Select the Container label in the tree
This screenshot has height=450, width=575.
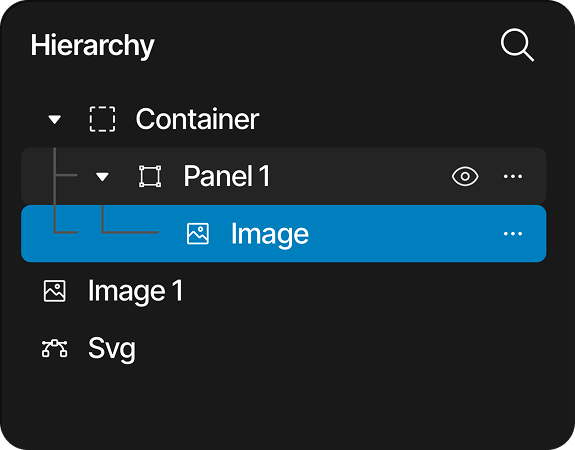[197, 119]
